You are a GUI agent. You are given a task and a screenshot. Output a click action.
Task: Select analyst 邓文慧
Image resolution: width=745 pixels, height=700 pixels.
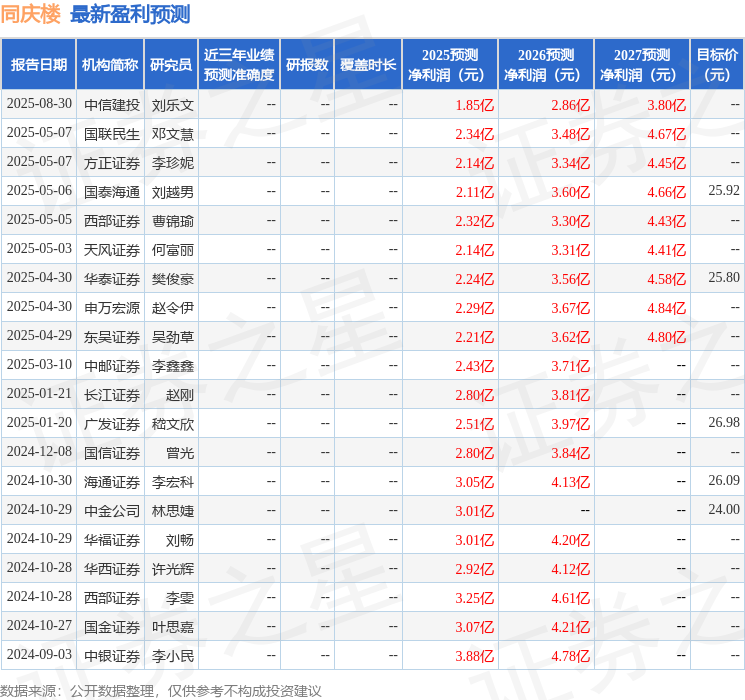pyautogui.click(x=173, y=134)
